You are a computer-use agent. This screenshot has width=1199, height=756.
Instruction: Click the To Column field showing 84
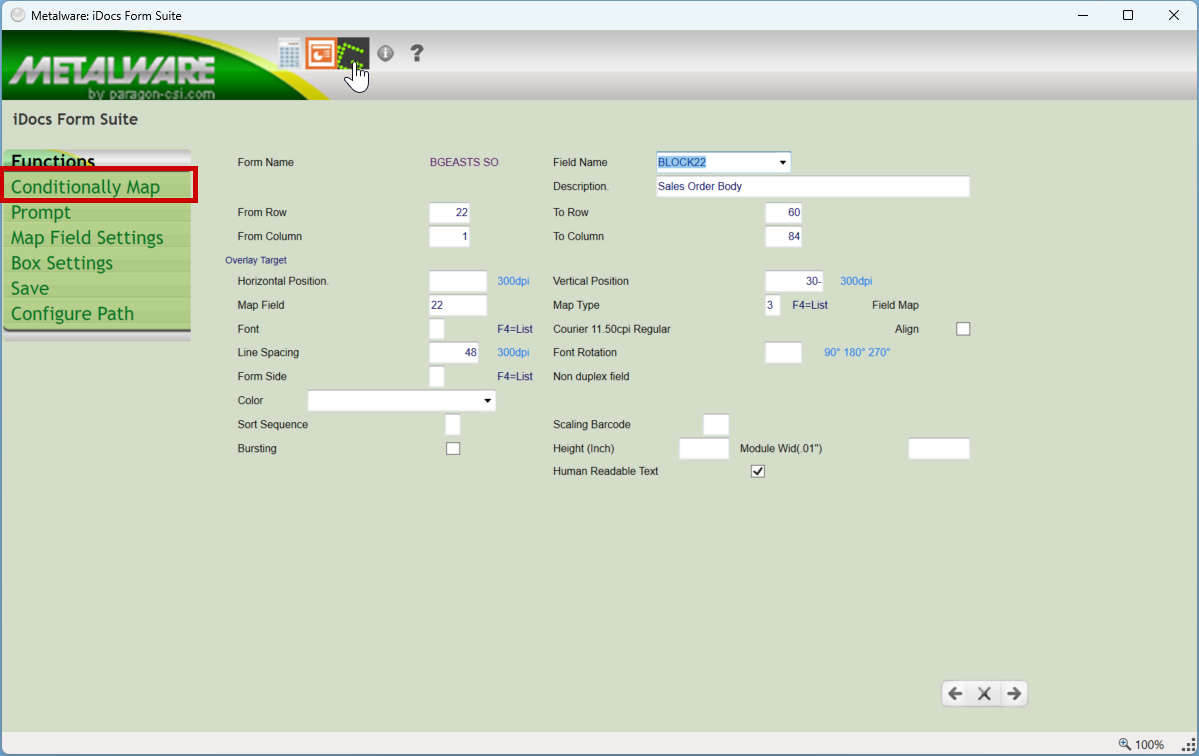coord(784,236)
